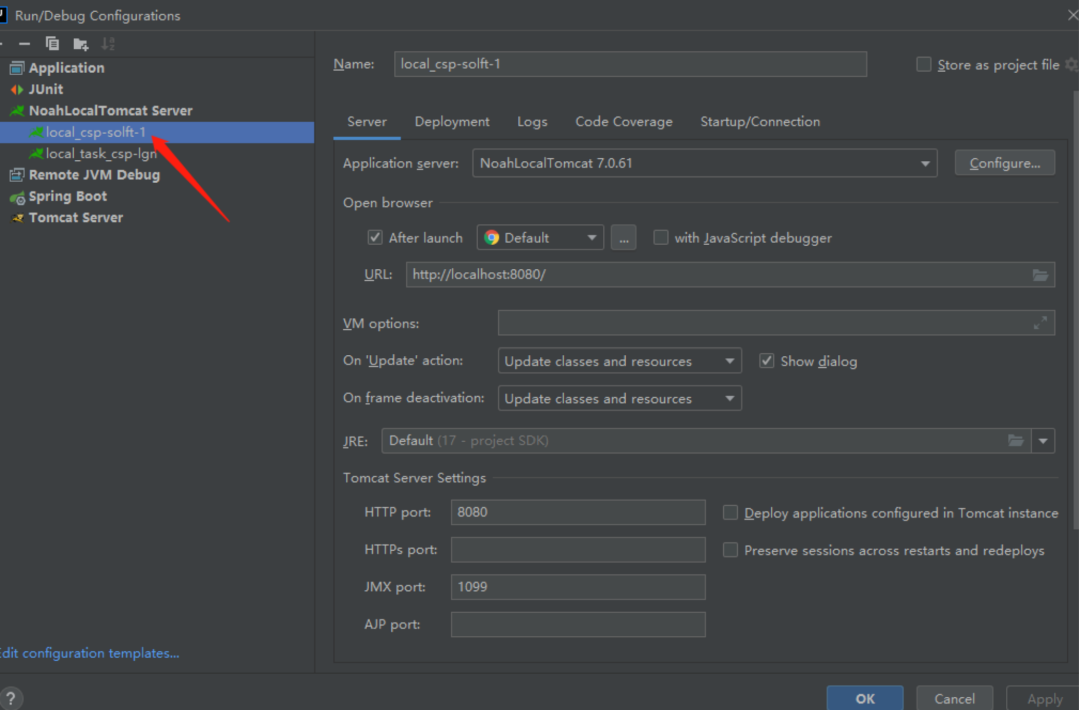
Task: Switch to the Server tab
Action: click(366, 122)
